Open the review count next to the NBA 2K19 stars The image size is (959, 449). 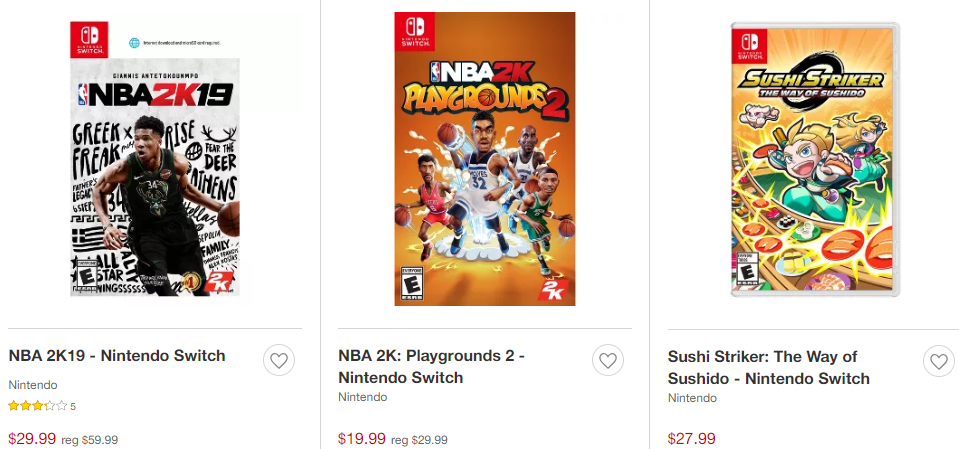click(73, 407)
